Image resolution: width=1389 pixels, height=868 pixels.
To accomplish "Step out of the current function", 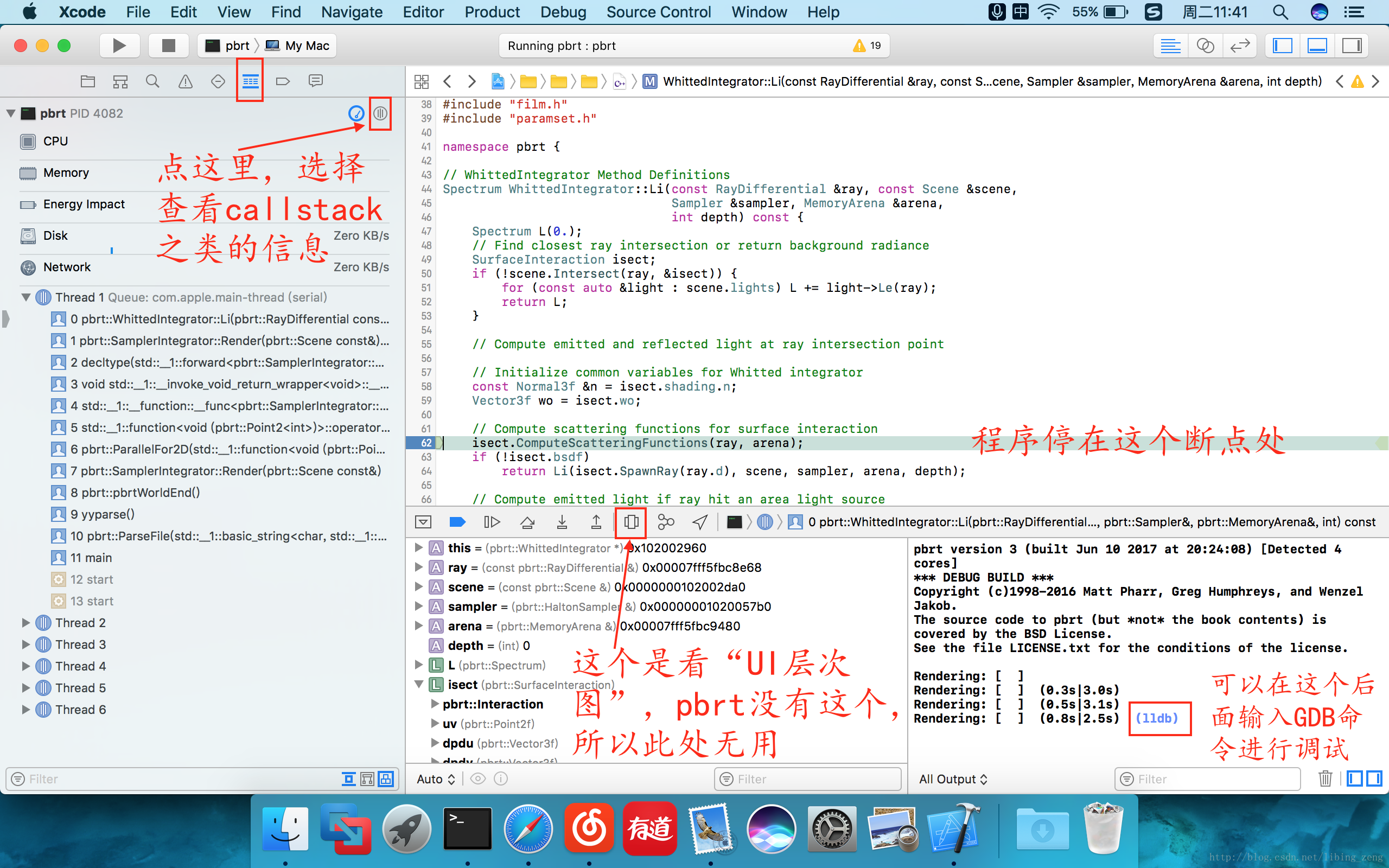I will [x=596, y=522].
